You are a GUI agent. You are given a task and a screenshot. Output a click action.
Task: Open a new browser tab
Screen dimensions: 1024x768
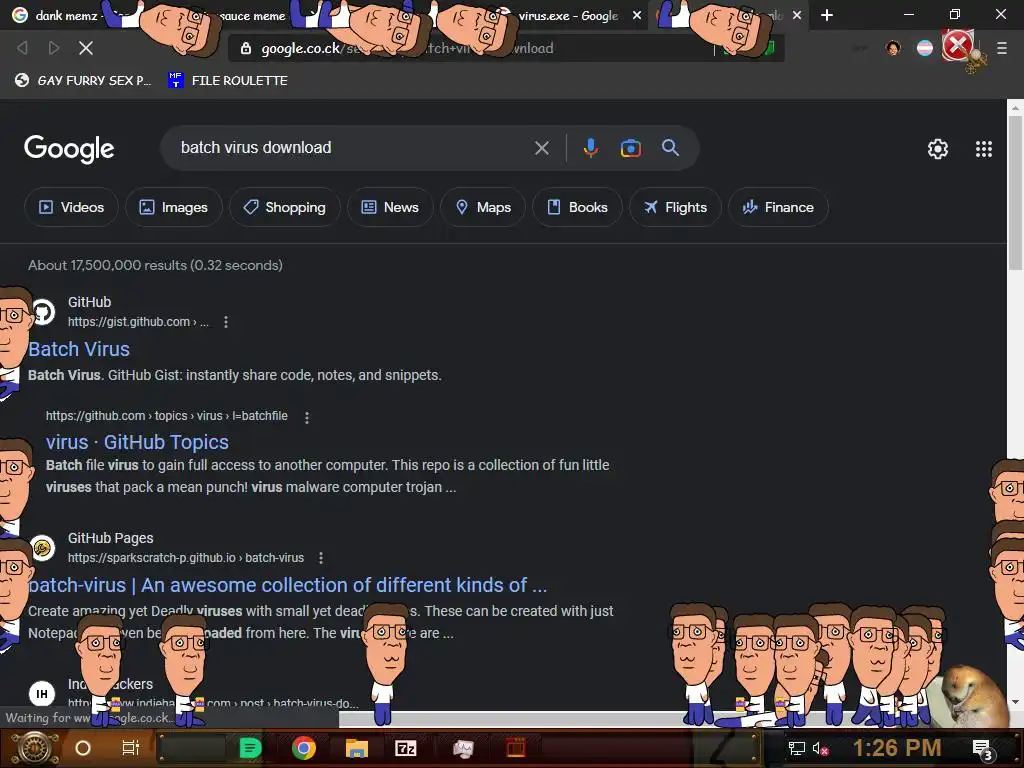coord(827,15)
